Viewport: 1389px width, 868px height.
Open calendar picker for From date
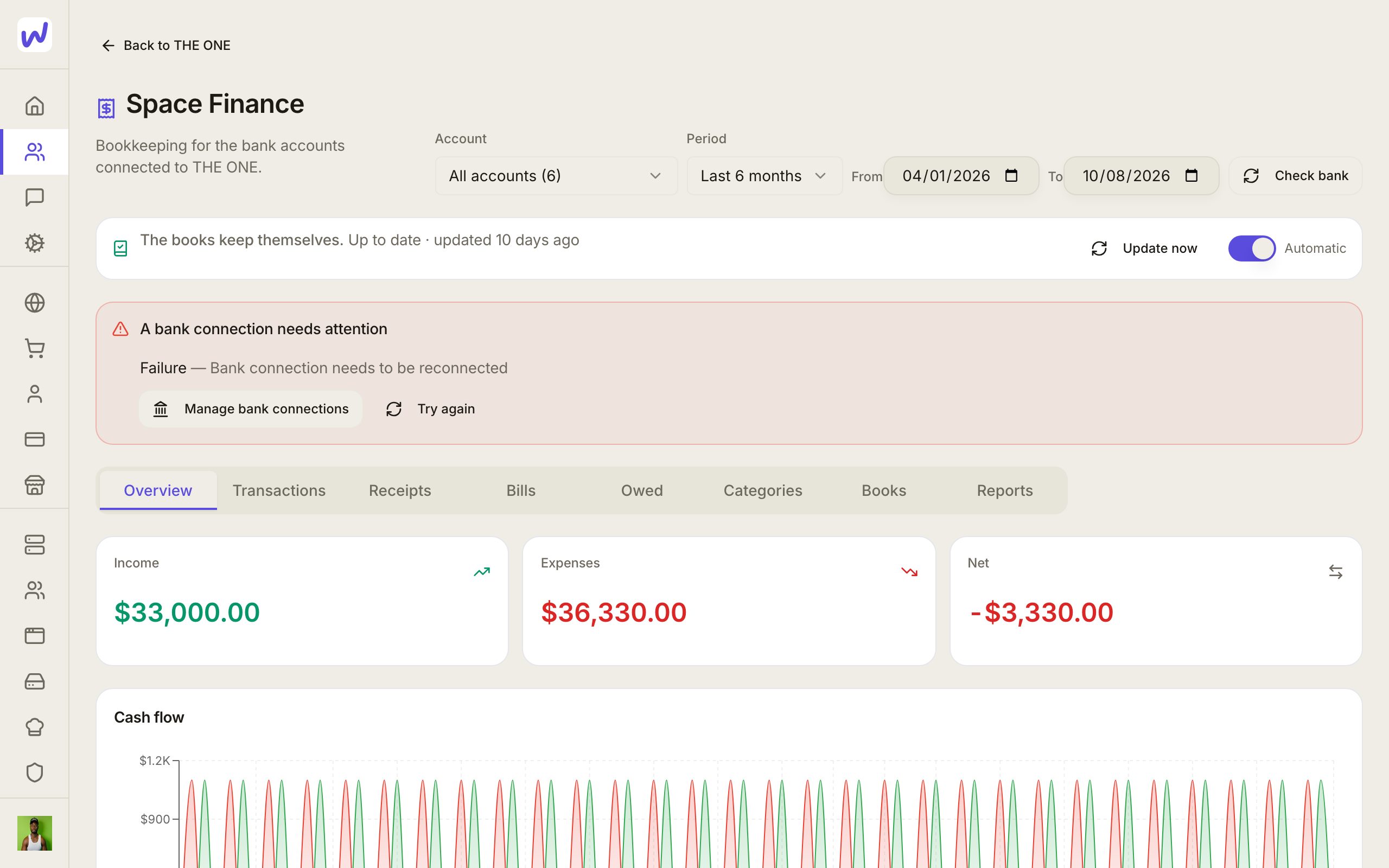click(x=1011, y=176)
